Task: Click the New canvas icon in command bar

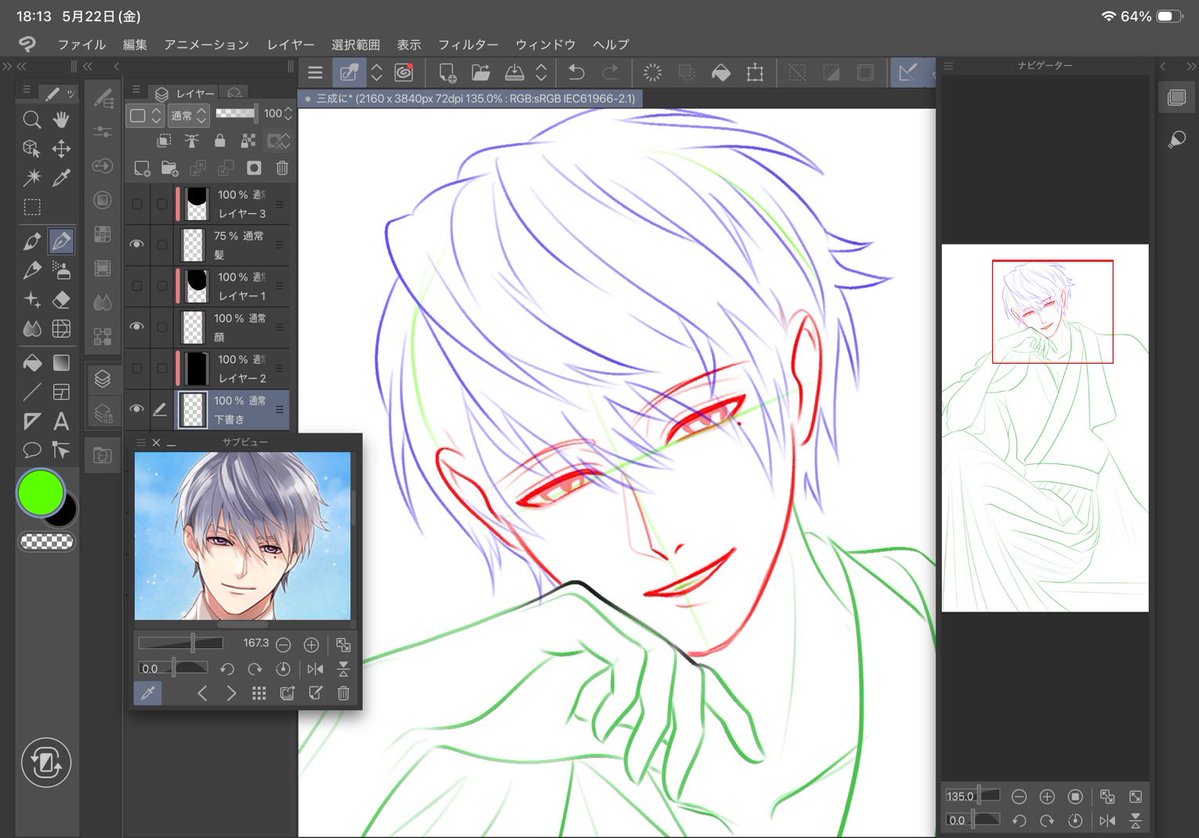Action: coord(447,73)
